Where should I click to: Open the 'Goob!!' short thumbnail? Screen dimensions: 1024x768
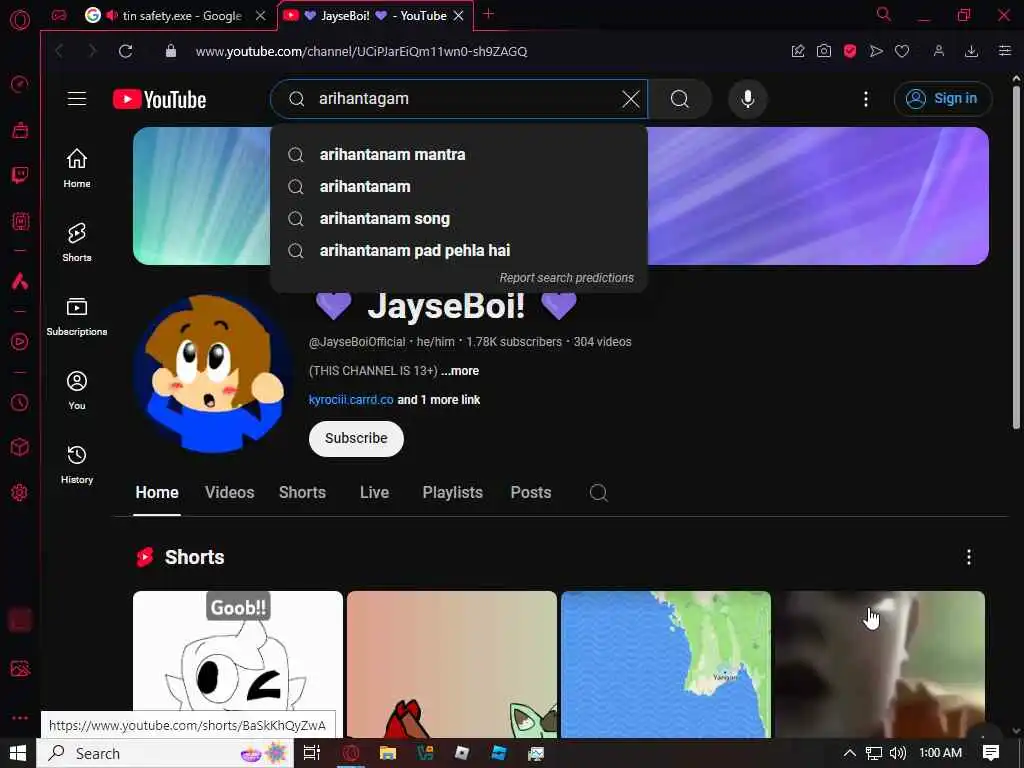(x=238, y=664)
